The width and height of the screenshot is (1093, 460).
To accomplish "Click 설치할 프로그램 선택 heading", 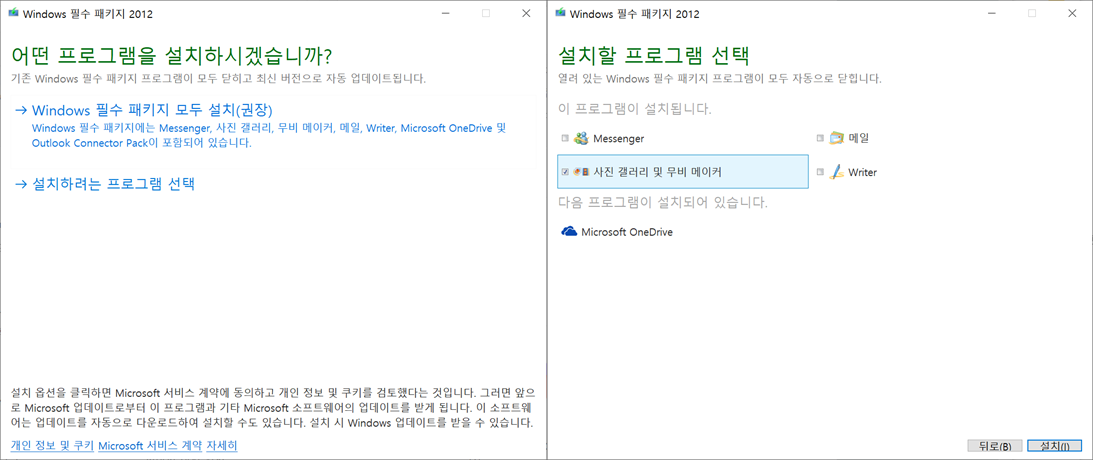I will pyautogui.click(x=654, y=56).
